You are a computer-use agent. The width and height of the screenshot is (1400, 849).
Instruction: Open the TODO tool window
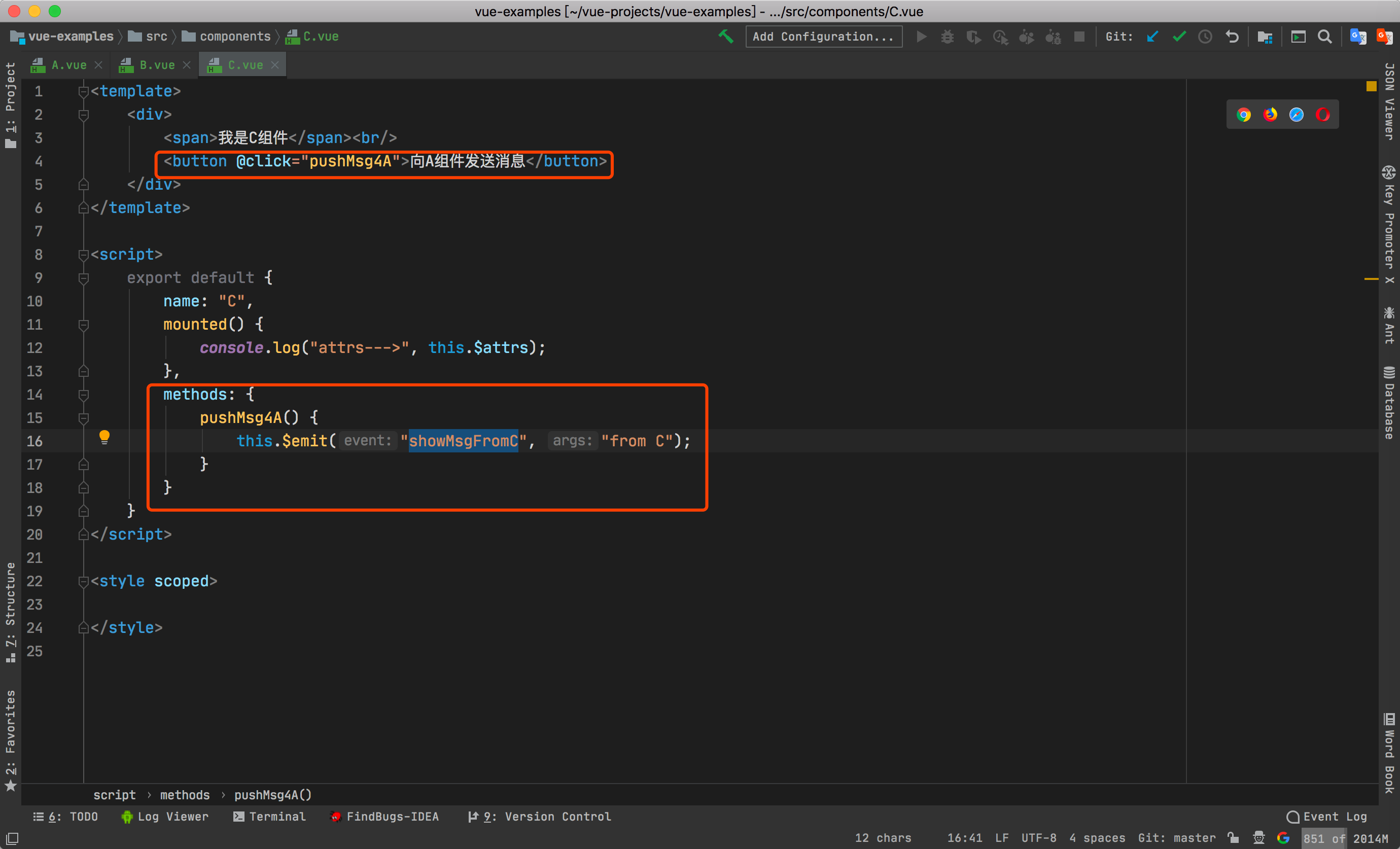tap(65, 817)
